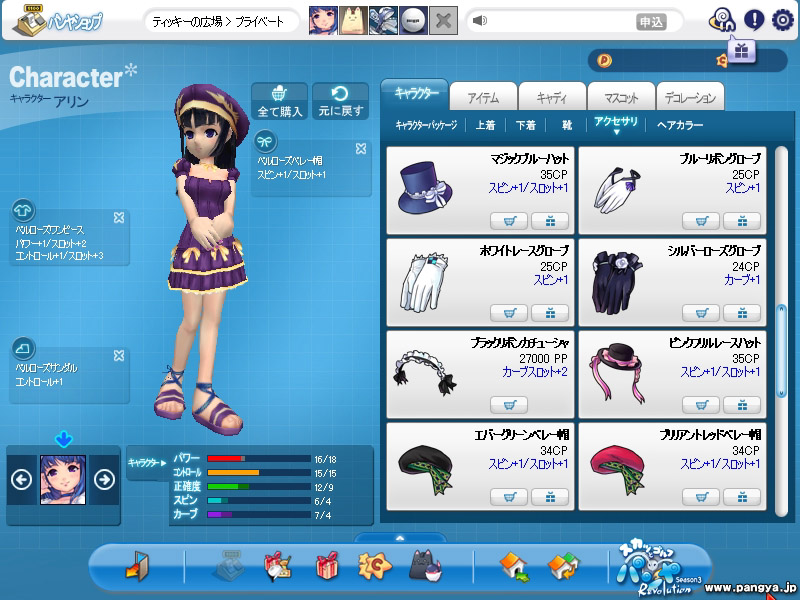Click the 元に戻す reset button
This screenshot has width=800, height=600.
pos(340,102)
